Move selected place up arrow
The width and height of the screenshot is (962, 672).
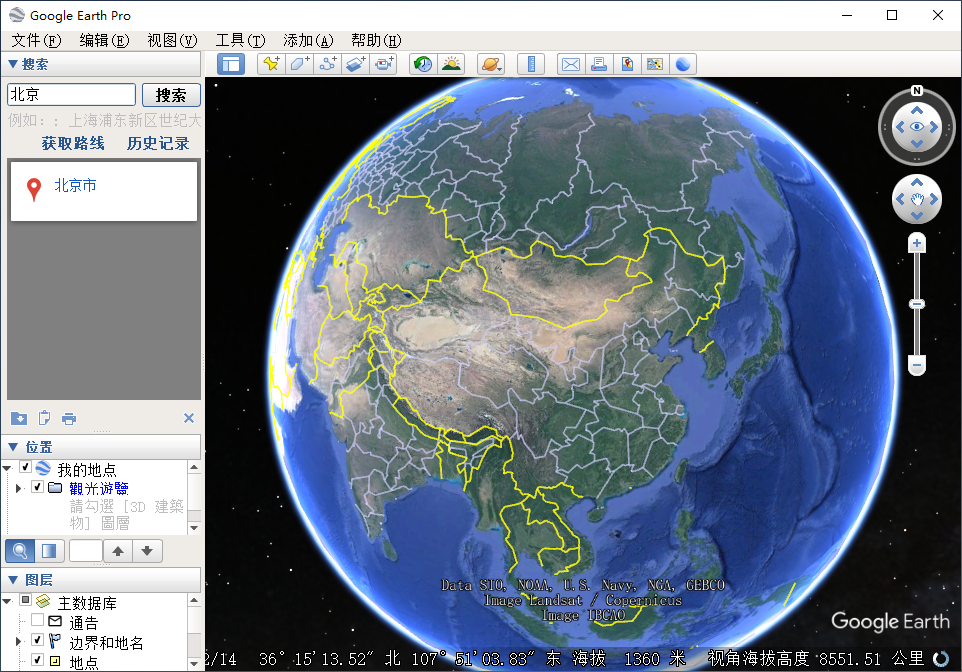coord(118,551)
